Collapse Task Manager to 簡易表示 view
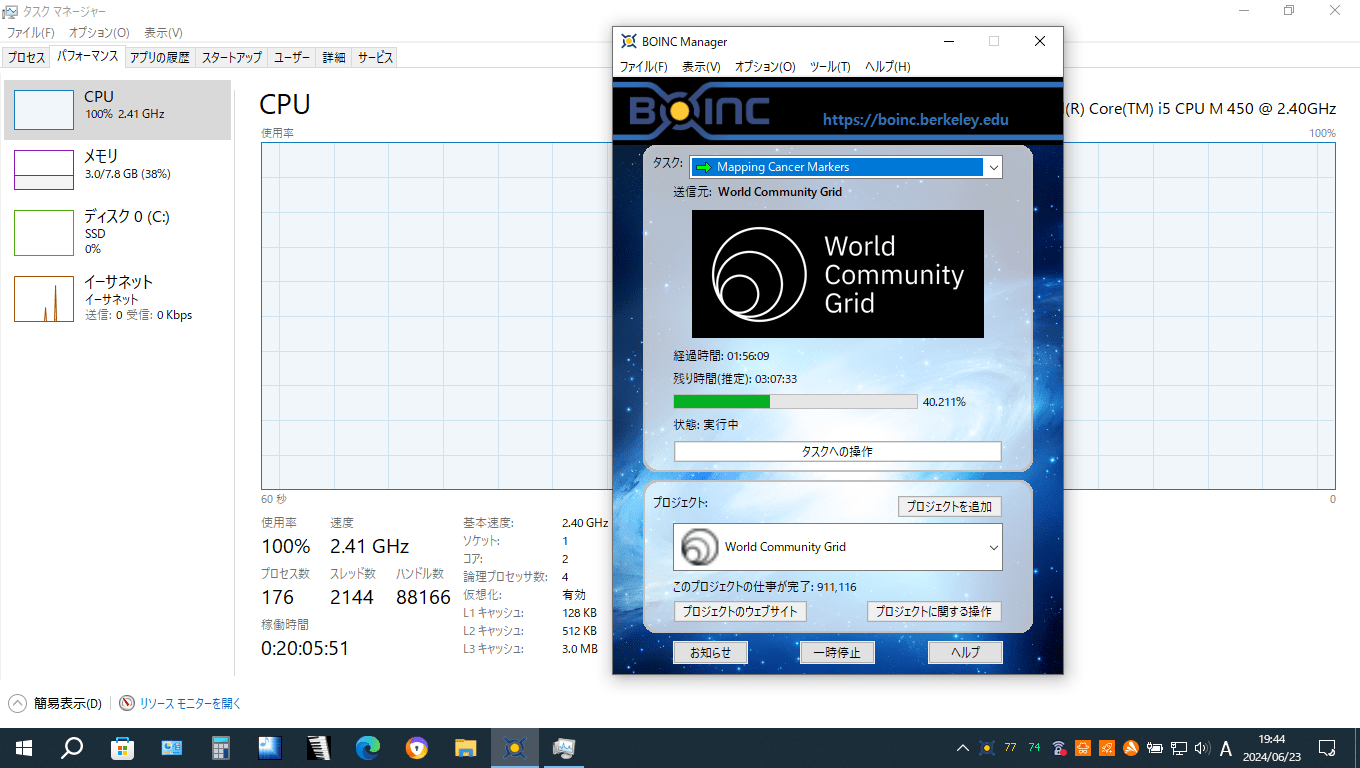 (x=55, y=703)
